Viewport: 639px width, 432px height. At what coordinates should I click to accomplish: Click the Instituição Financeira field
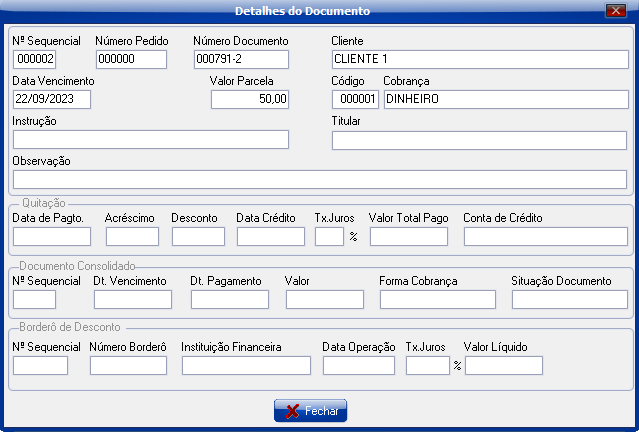click(246, 365)
